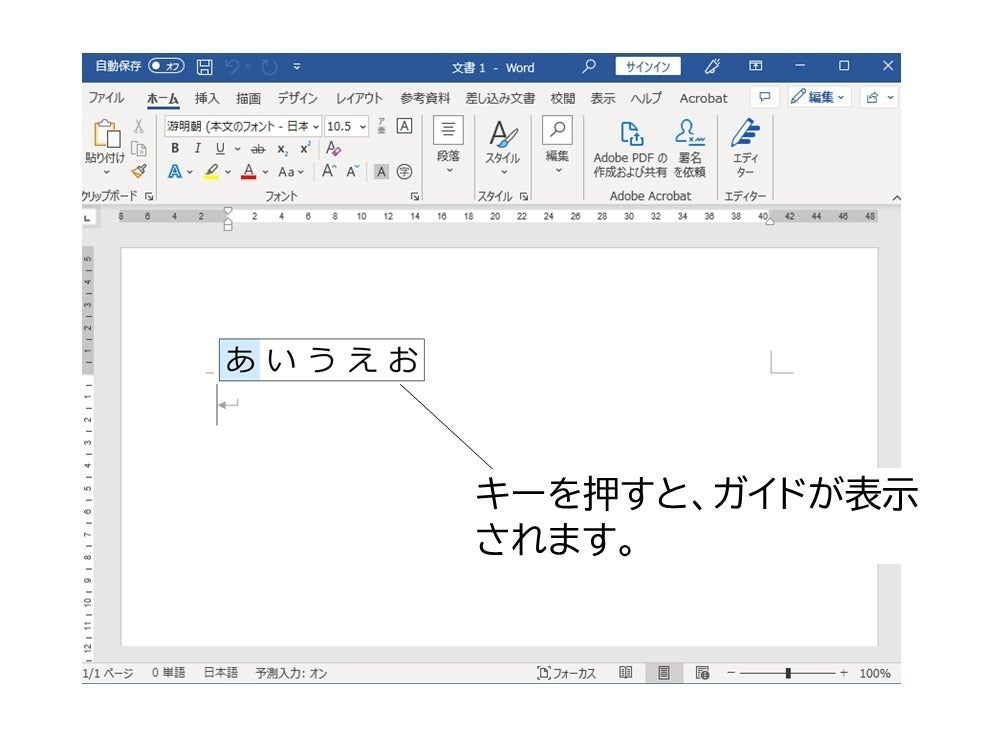Viewport: 983px width, 737px height.
Task: Adjust the zoom slider in status bar
Action: tap(788, 673)
